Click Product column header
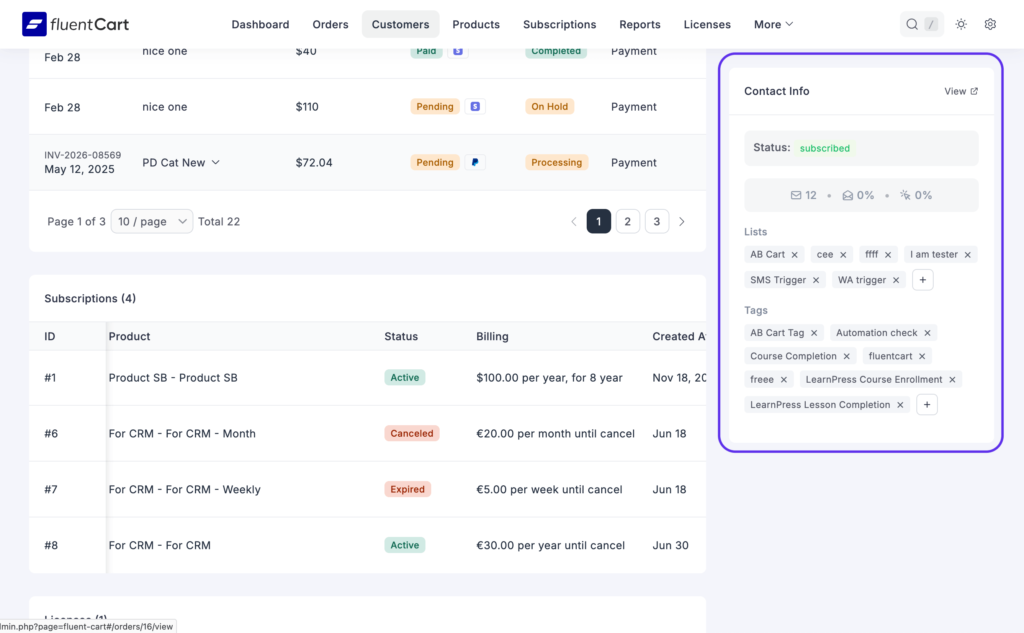This screenshot has width=1024, height=633. (x=129, y=336)
